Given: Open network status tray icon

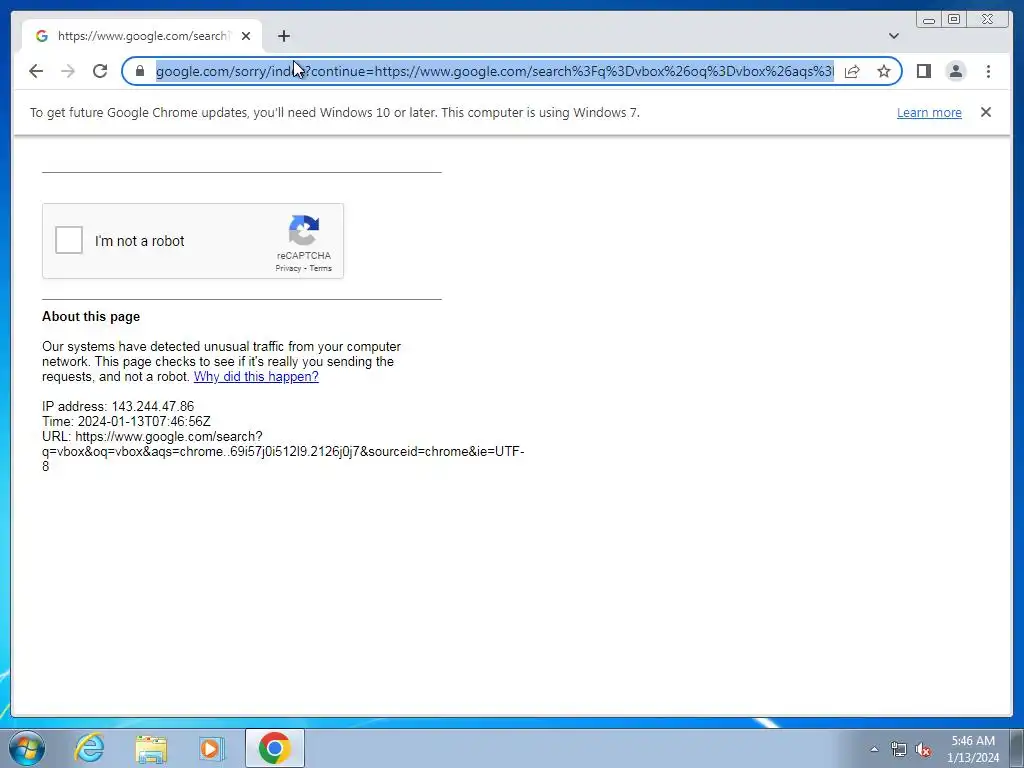Looking at the screenshot, I should click(899, 750).
